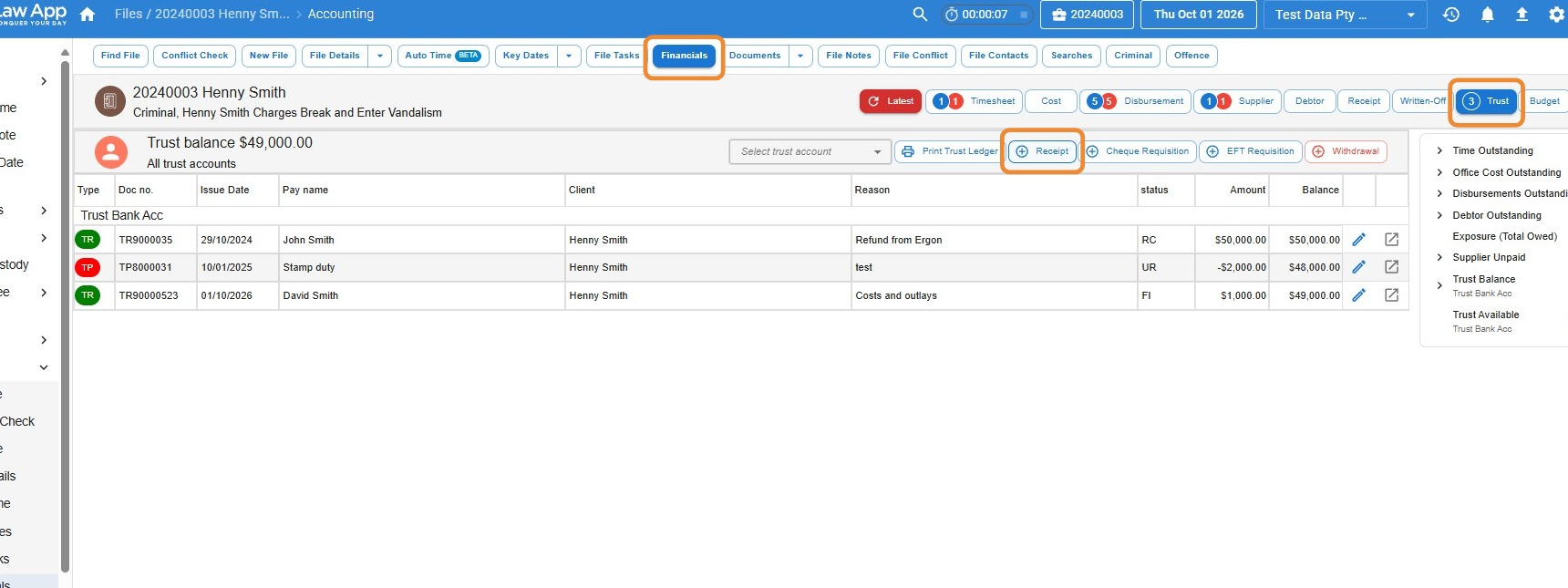Screen dimensions: 1568x588
Task: Open the Disbursement financial tab
Action: (1135, 101)
